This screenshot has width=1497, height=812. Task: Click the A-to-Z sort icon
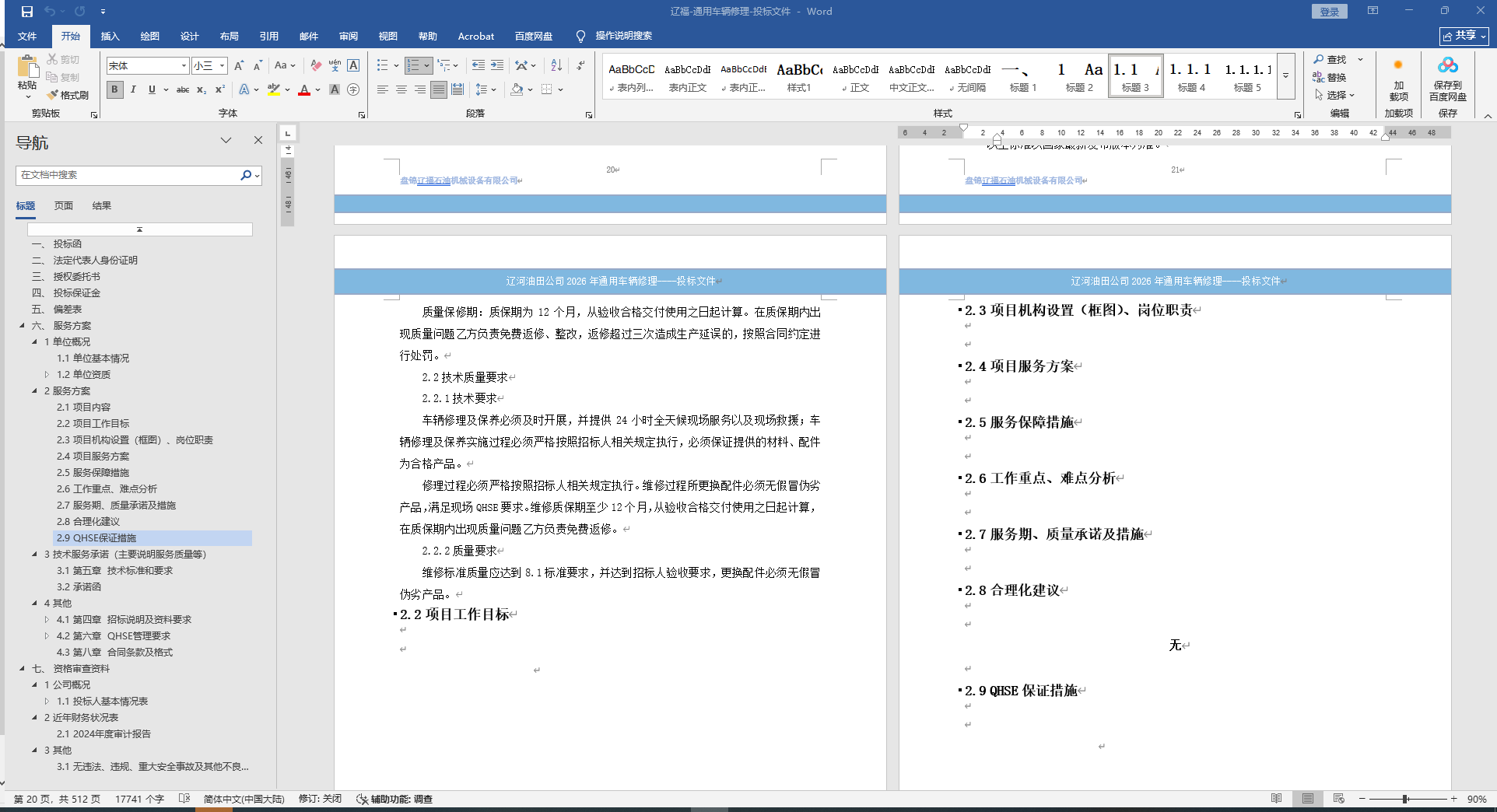tap(556, 65)
